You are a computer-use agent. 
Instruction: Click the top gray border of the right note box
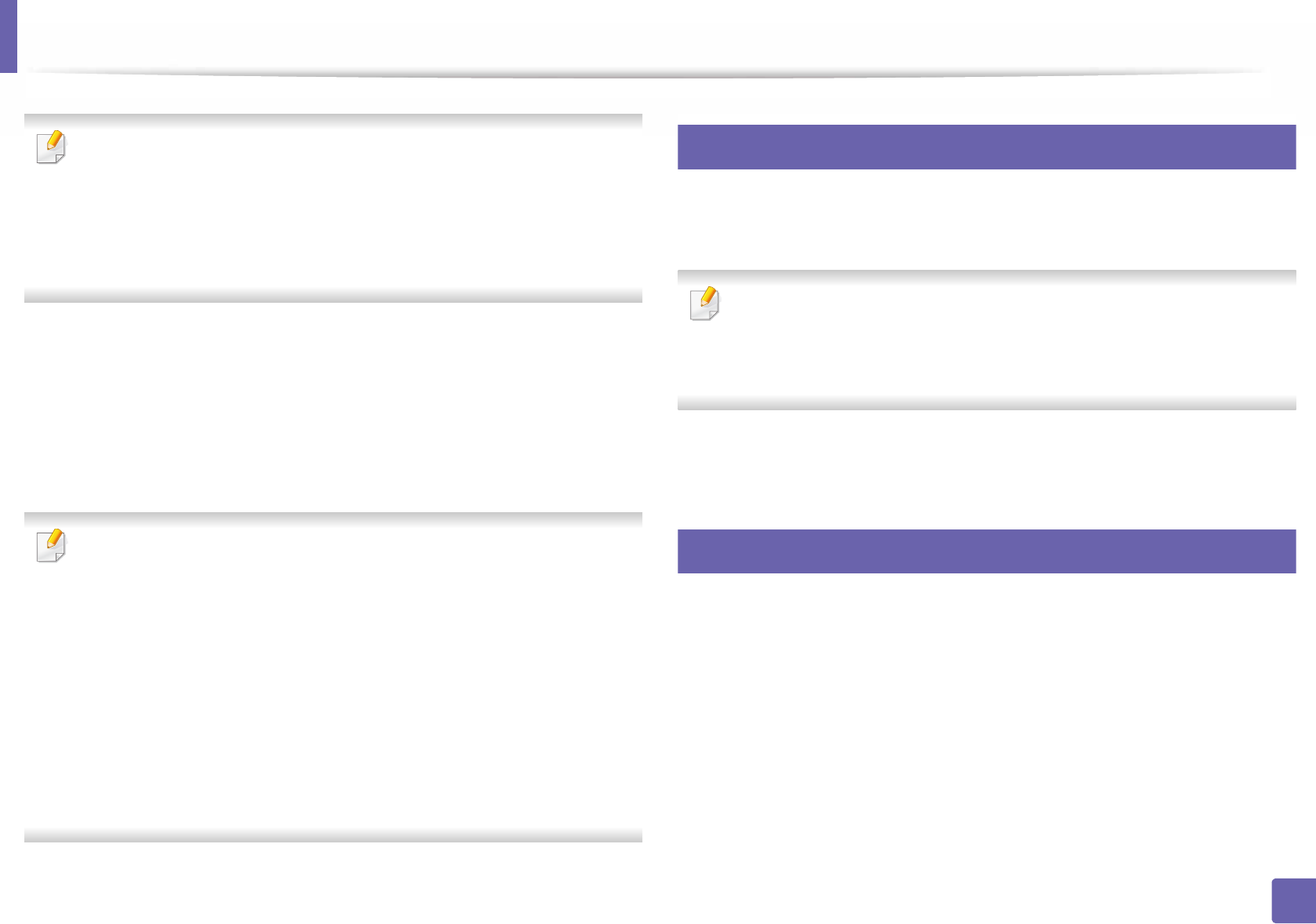click(986, 276)
